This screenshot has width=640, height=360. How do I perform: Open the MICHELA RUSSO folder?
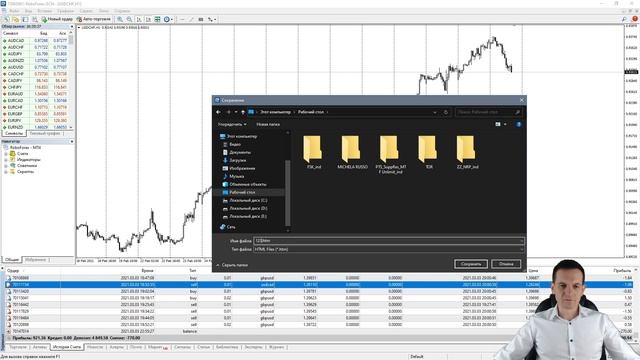[x=352, y=152]
